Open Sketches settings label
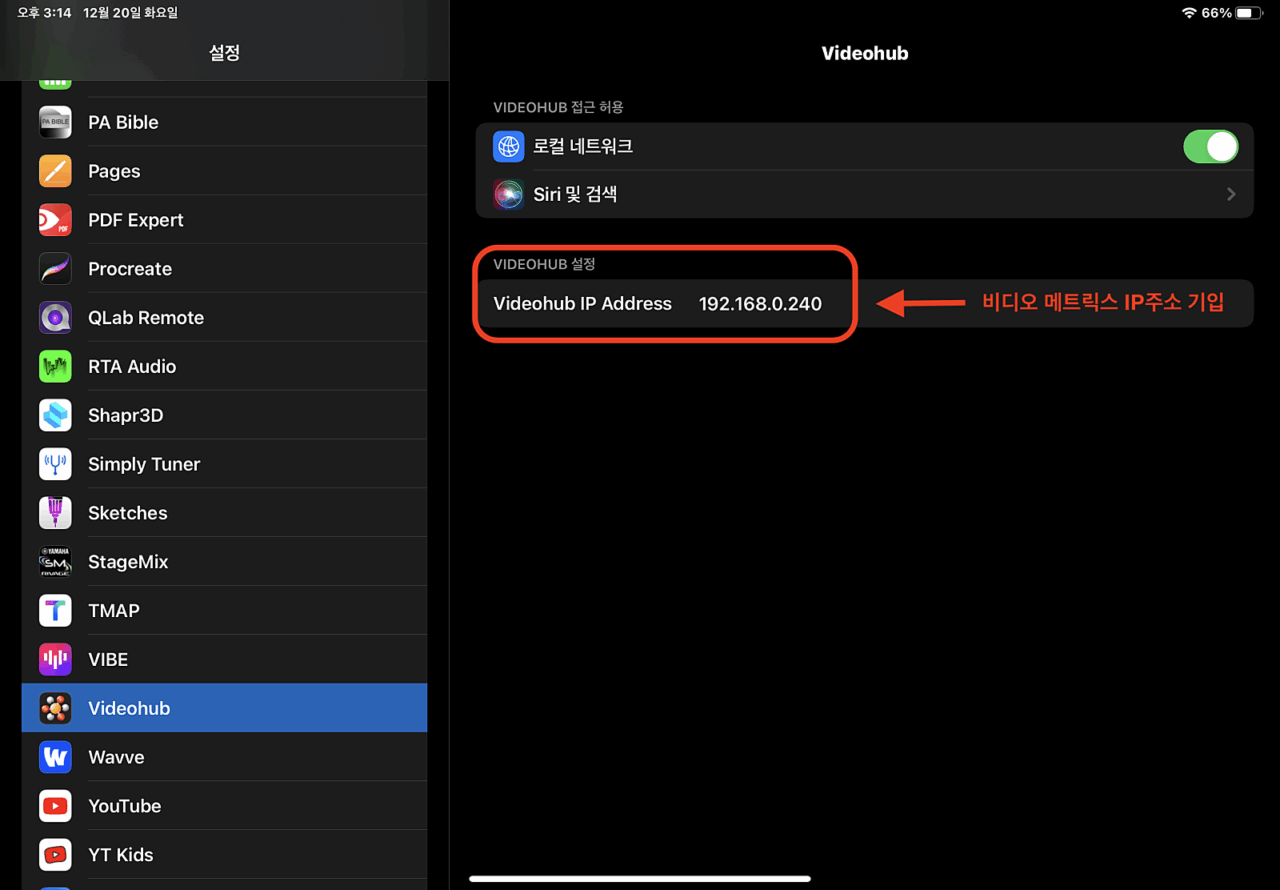 (x=128, y=513)
